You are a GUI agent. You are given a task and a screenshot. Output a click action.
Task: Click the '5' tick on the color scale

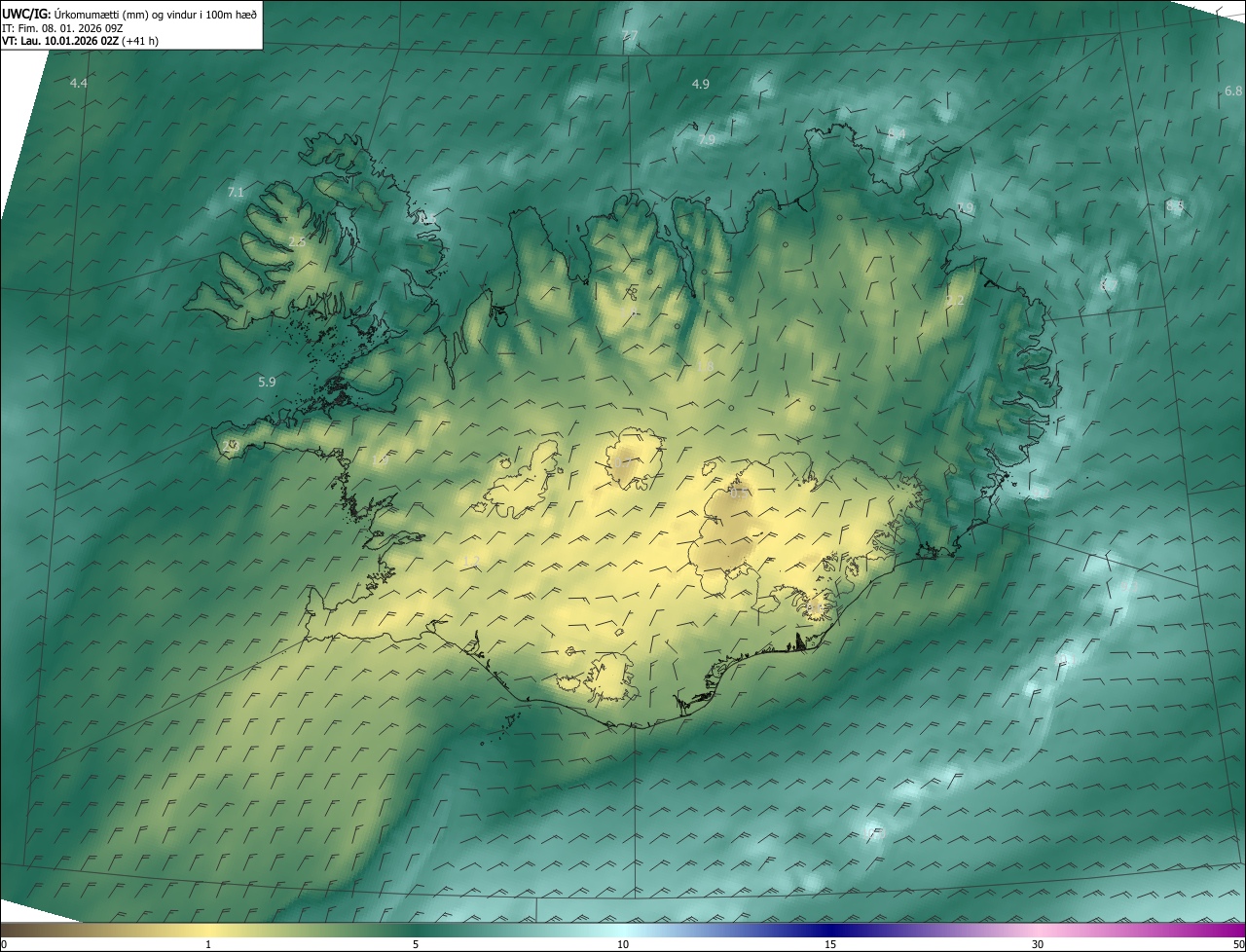tap(416, 944)
